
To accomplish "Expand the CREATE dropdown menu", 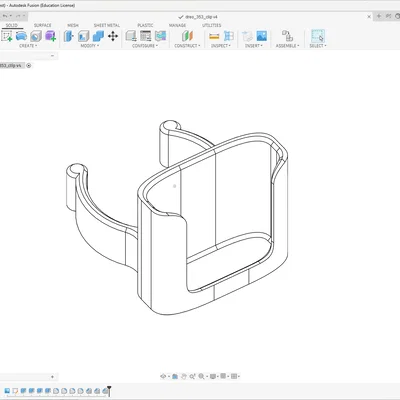I will click(28, 46).
